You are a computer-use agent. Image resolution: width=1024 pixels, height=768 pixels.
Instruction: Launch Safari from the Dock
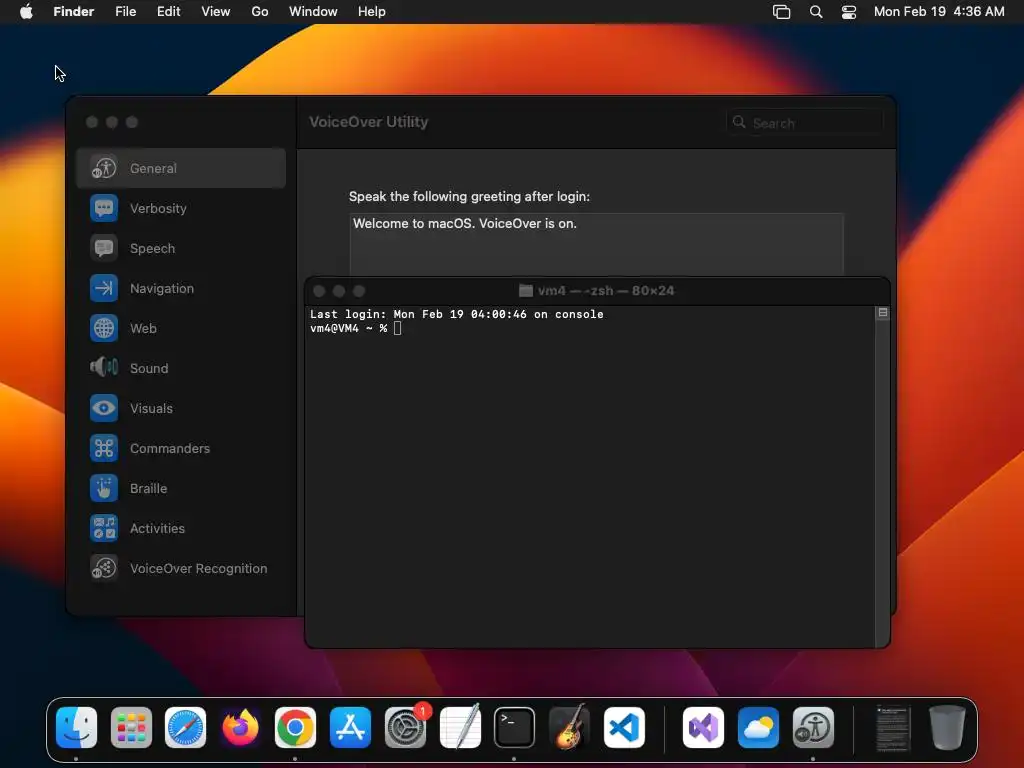[185, 728]
